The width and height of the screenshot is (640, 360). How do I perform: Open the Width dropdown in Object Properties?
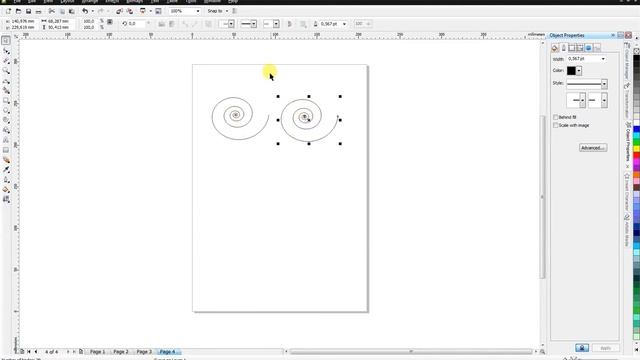click(603, 59)
